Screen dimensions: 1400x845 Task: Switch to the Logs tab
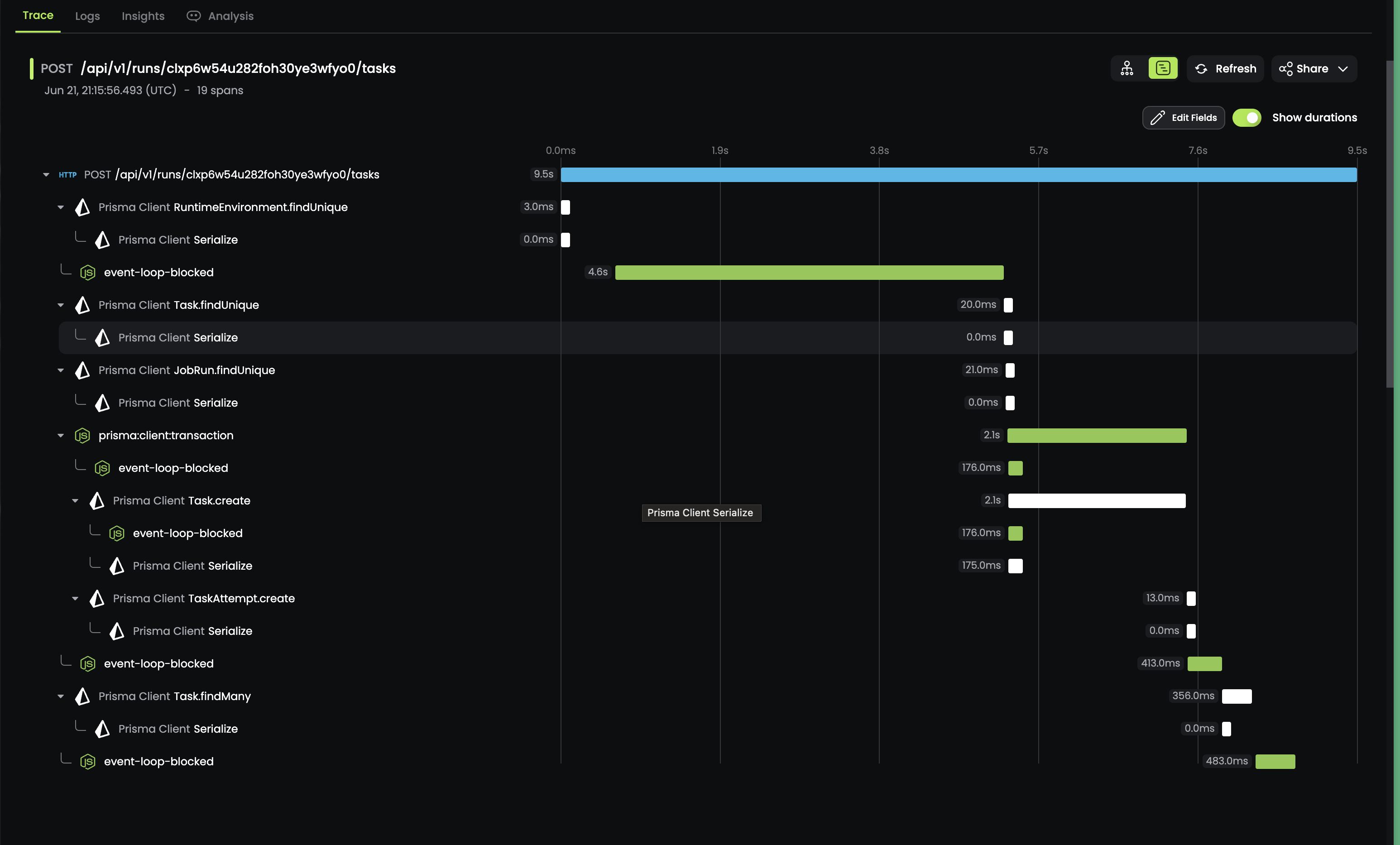87,16
